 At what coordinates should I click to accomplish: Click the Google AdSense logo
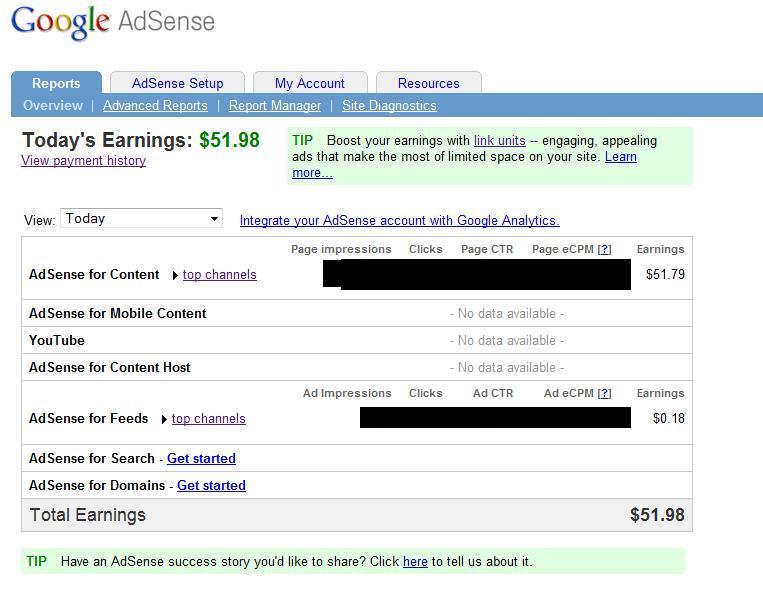[113, 22]
